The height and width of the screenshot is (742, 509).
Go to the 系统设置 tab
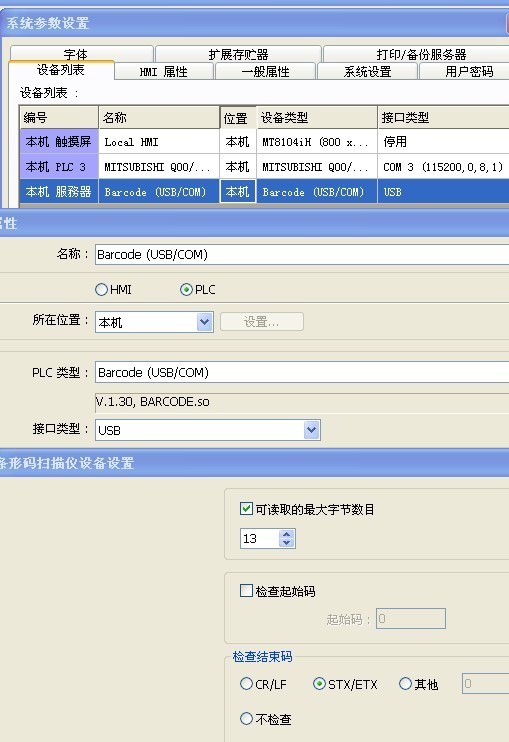[368, 71]
